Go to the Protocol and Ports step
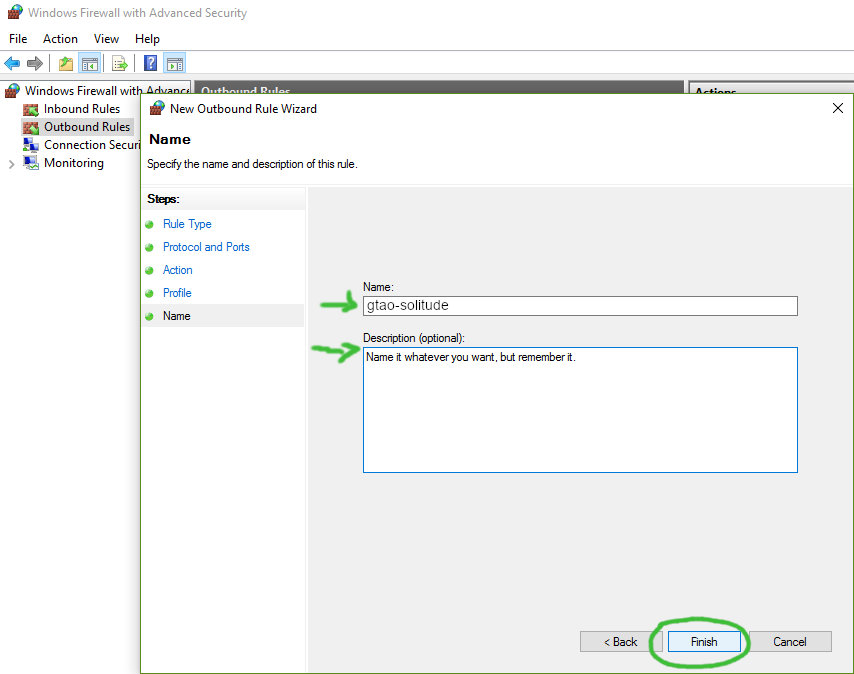Screen dimensions: 854x674 (206, 247)
